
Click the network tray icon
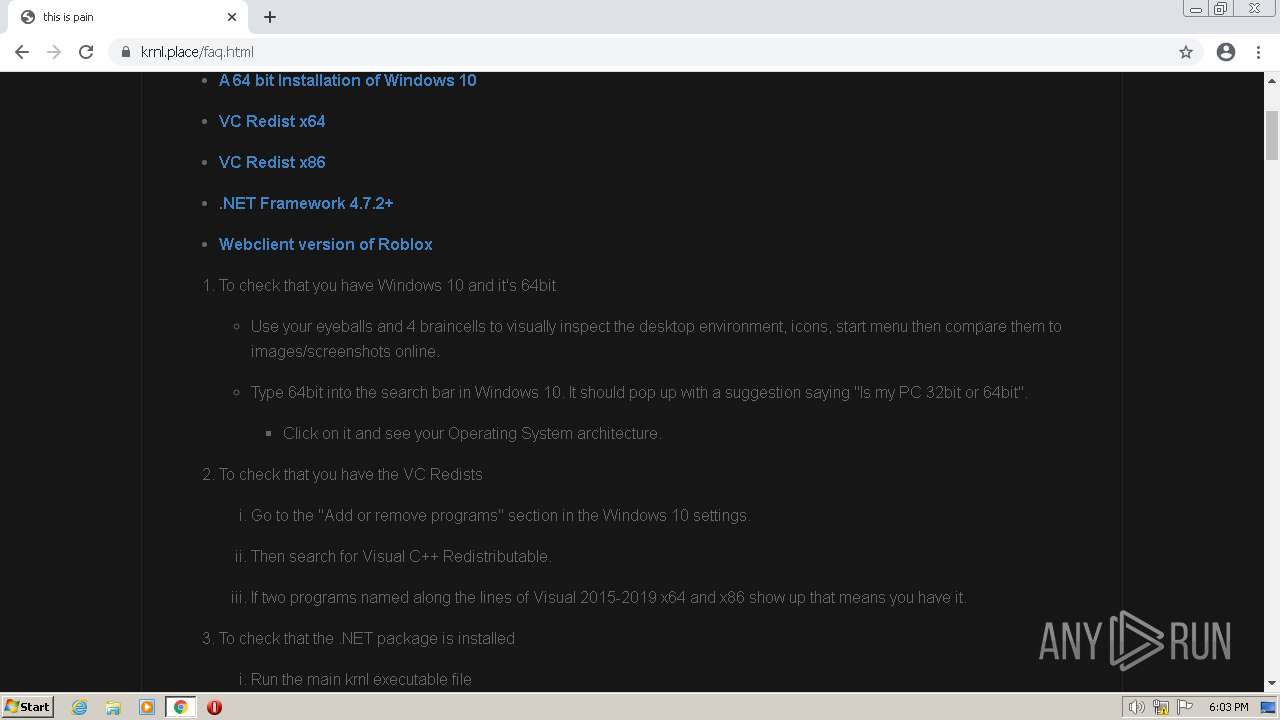(1161, 707)
